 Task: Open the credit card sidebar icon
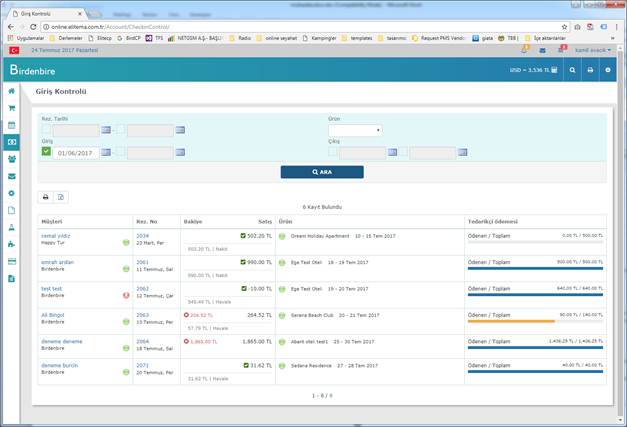pos(12,261)
